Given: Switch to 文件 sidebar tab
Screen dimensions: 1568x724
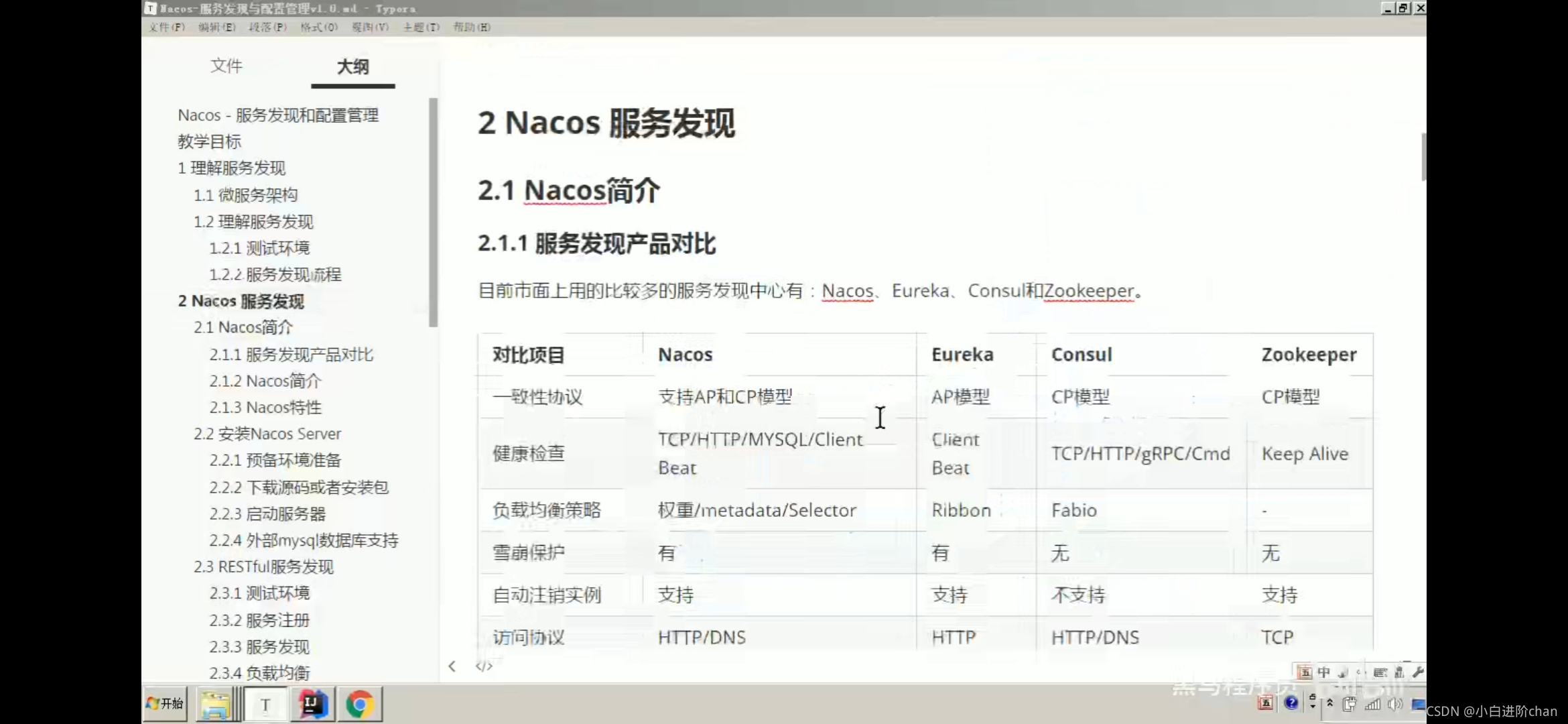Looking at the screenshot, I should click(x=226, y=66).
